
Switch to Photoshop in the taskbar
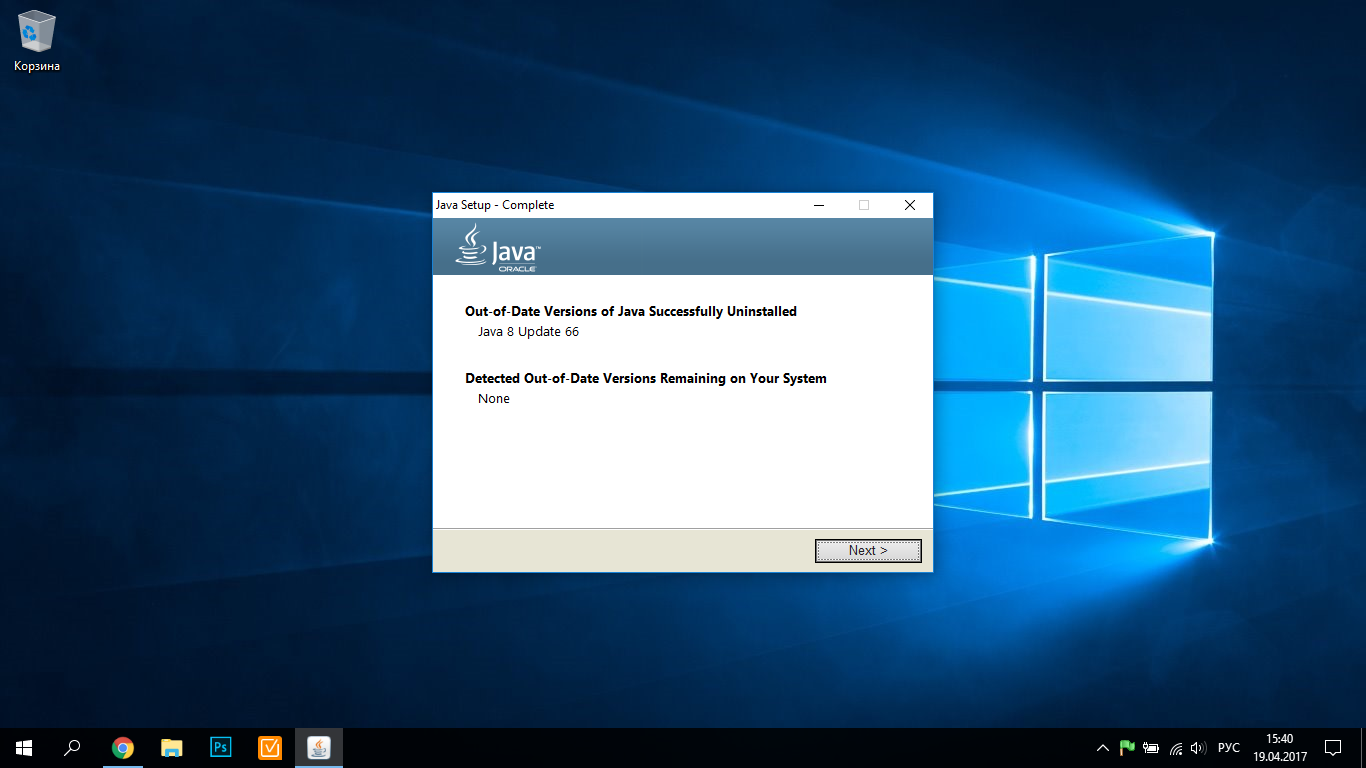[221, 747]
